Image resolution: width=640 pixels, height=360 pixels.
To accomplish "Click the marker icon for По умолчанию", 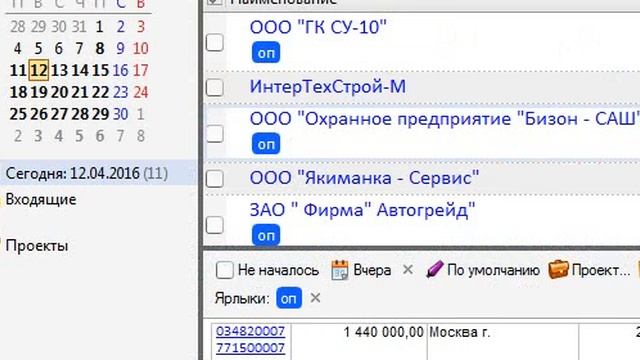I will pos(434,270).
